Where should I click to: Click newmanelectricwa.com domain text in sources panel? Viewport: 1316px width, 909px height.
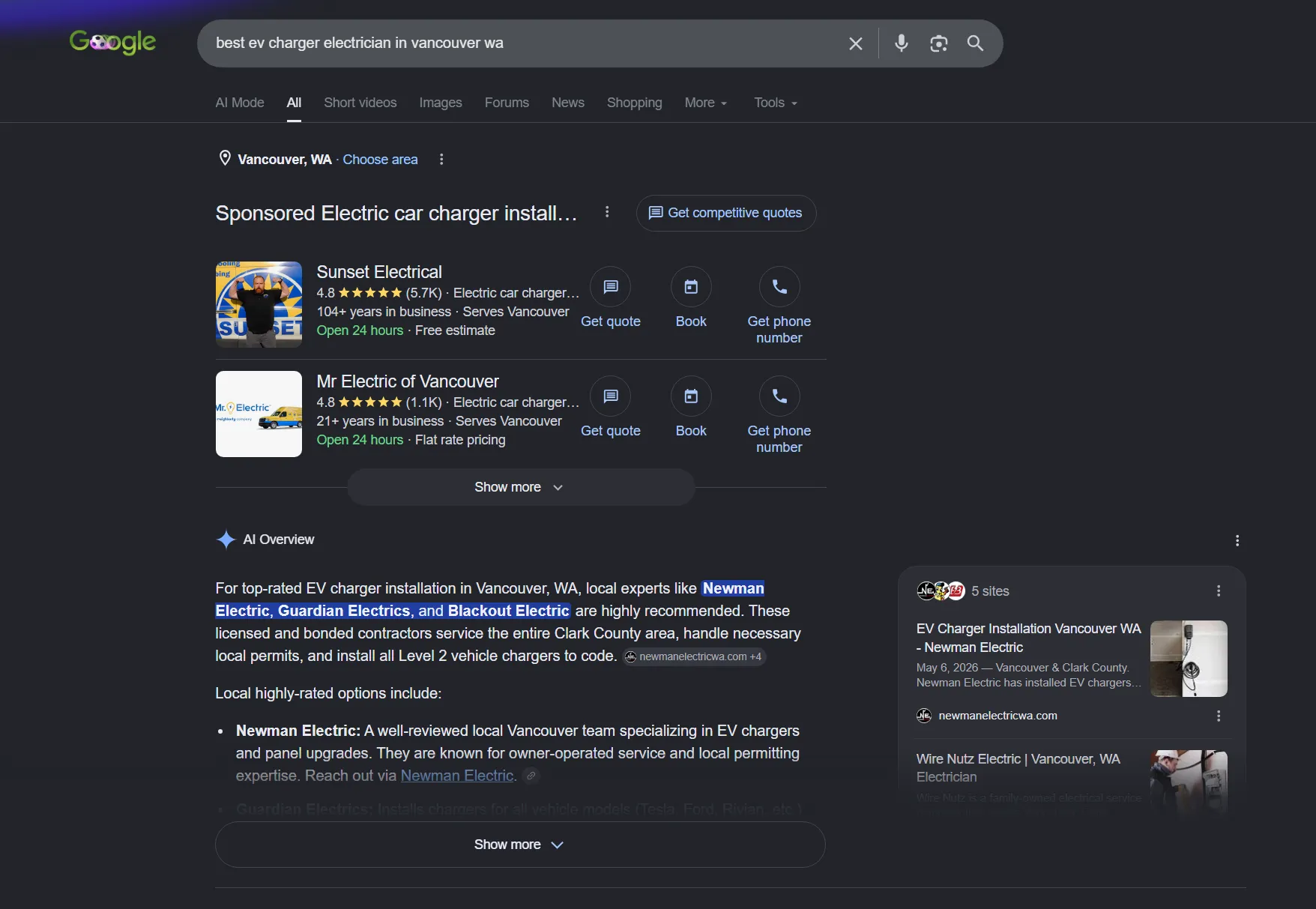coord(997,716)
